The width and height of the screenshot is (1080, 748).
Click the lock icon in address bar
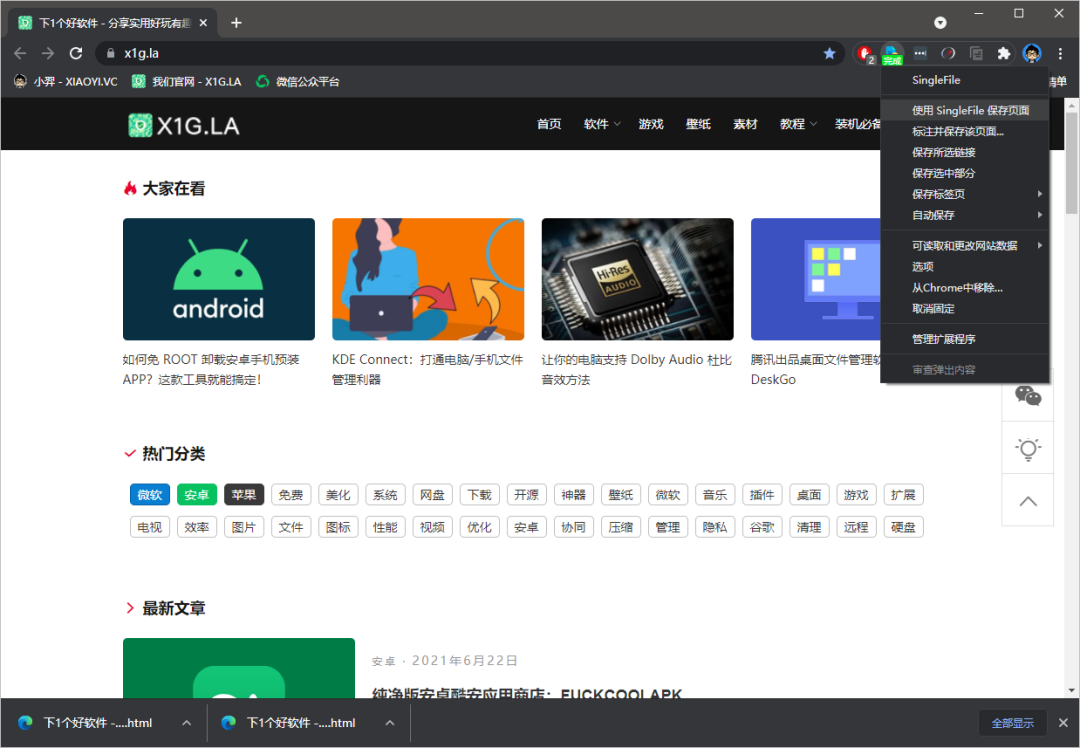point(110,53)
